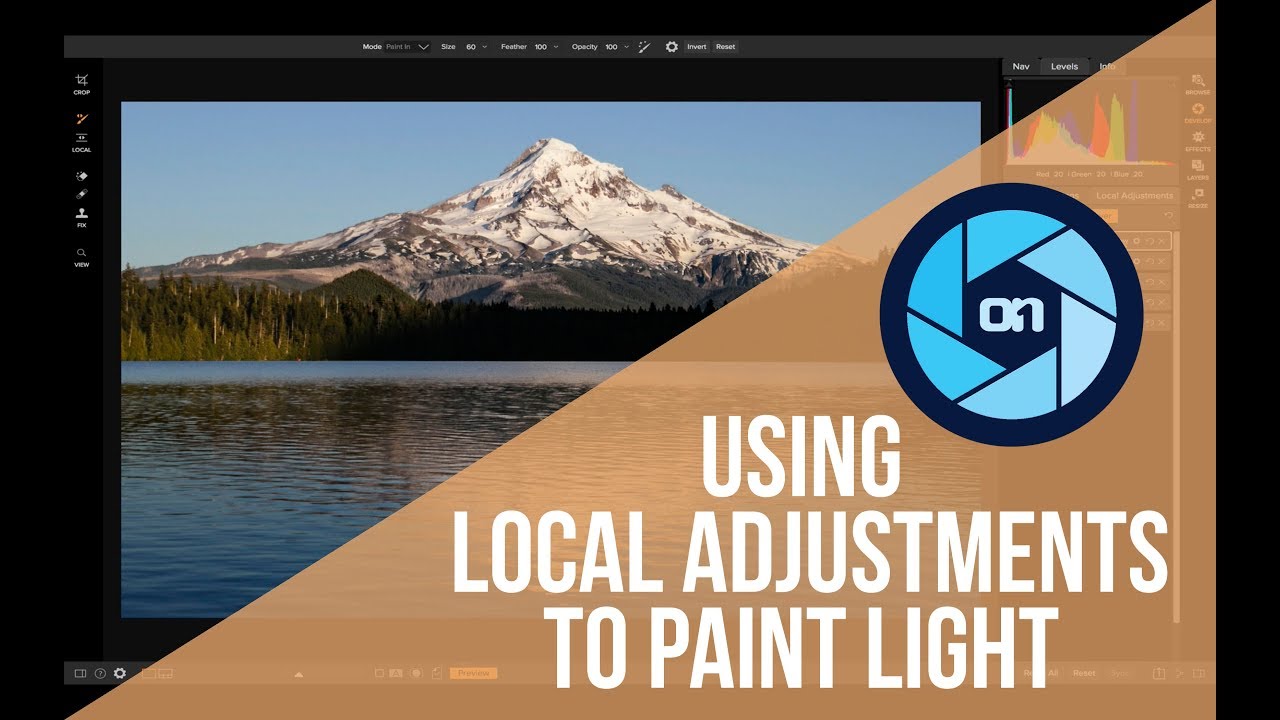
Task: Click the Reset button in bottom bar
Action: [1084, 674]
